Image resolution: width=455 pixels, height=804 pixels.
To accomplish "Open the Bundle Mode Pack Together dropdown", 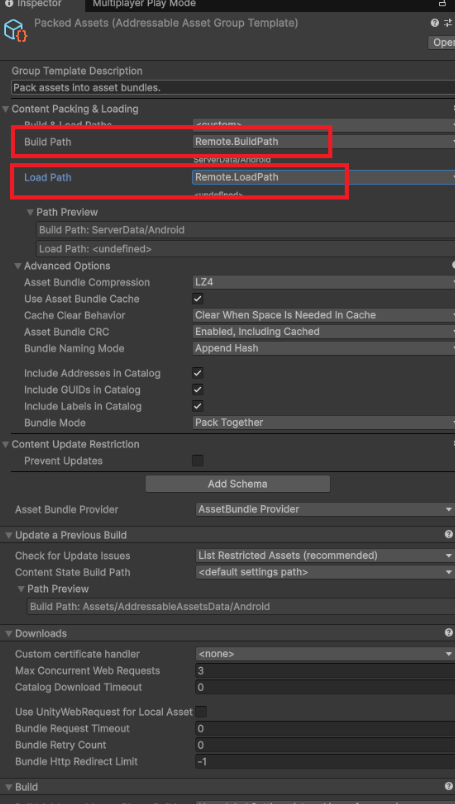I will [324, 423].
